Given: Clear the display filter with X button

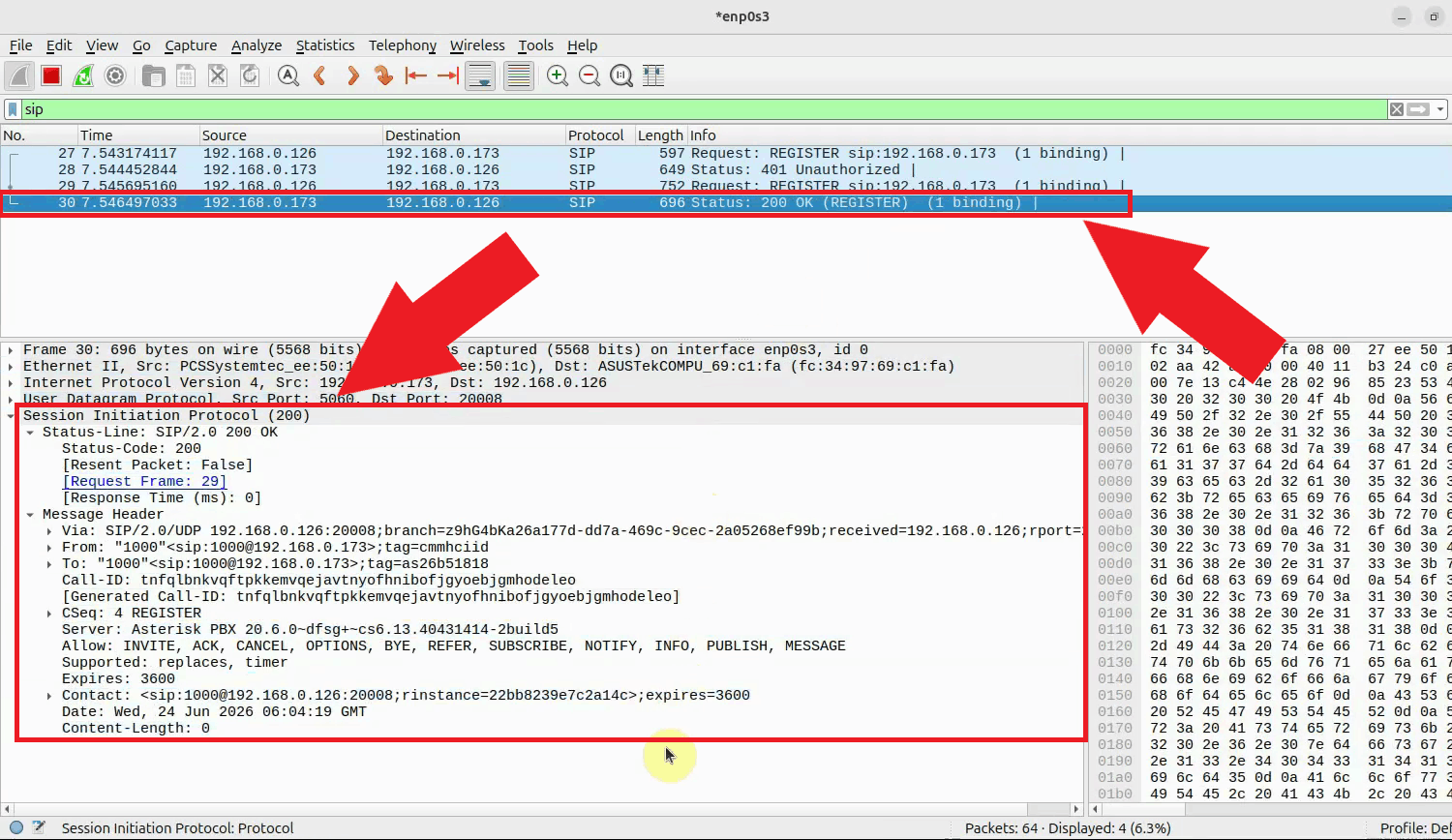Looking at the screenshot, I should click(1397, 109).
